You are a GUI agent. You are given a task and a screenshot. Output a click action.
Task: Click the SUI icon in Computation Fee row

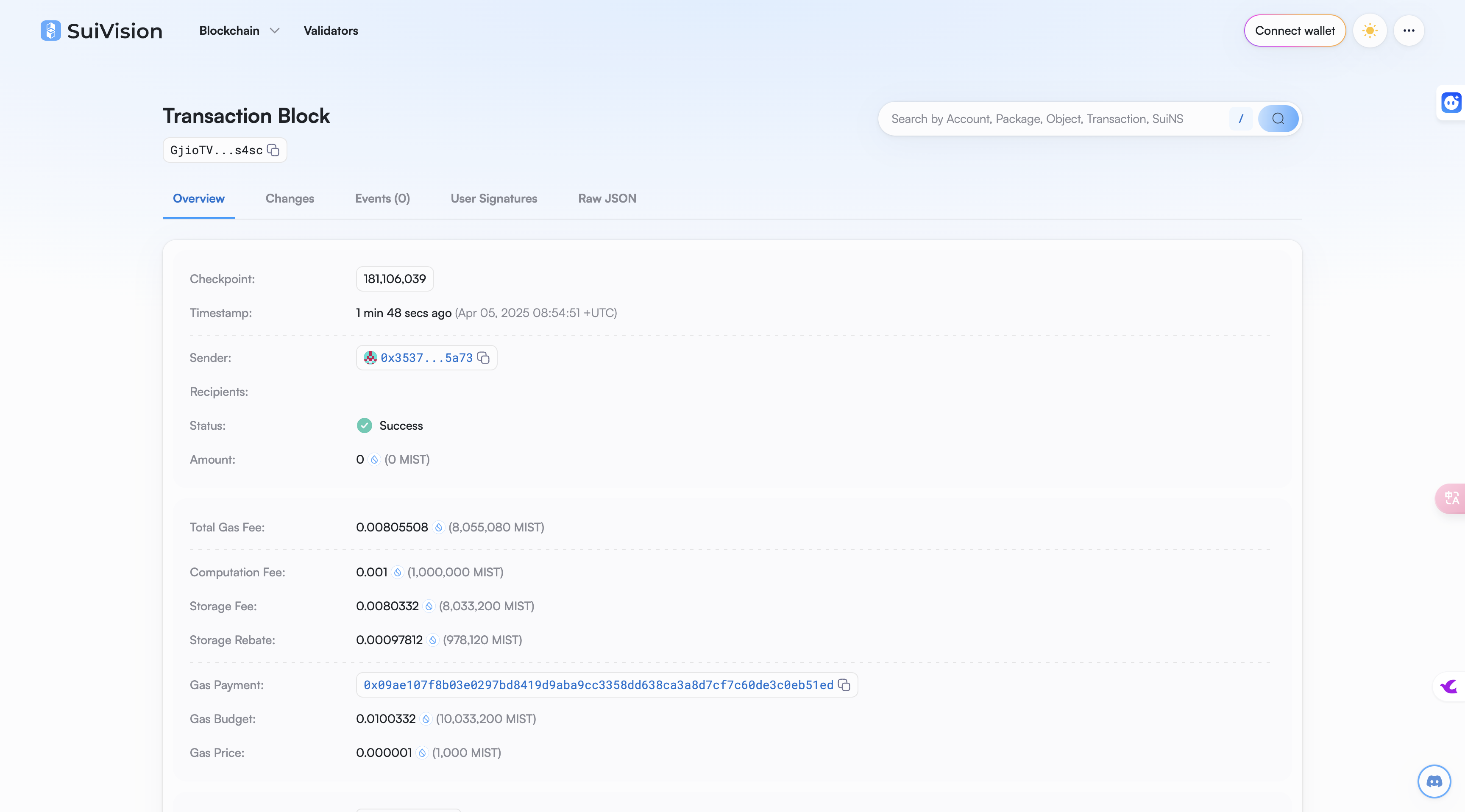[x=398, y=573]
